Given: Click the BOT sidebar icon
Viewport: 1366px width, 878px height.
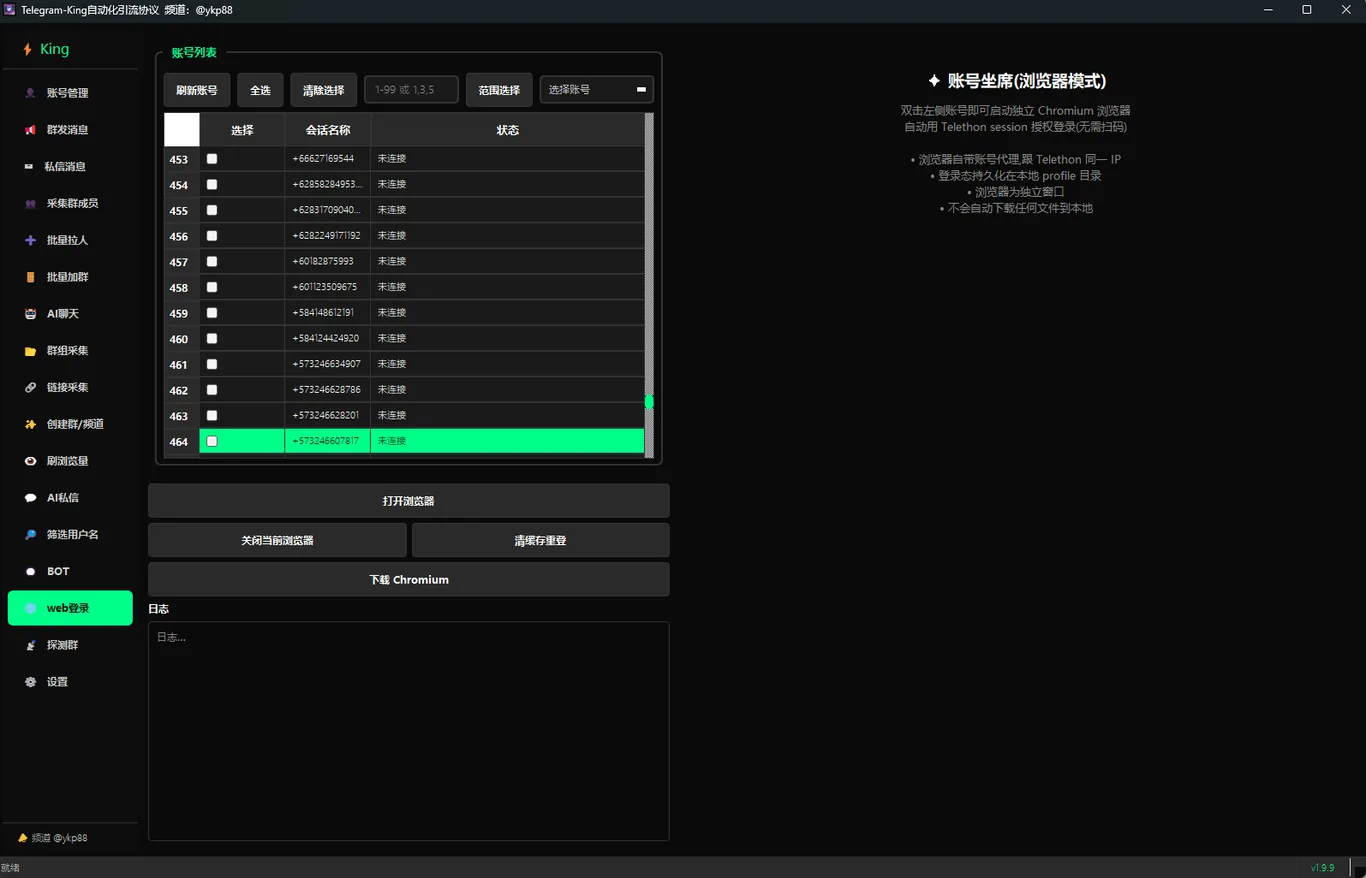Looking at the screenshot, I should click(x=30, y=572).
